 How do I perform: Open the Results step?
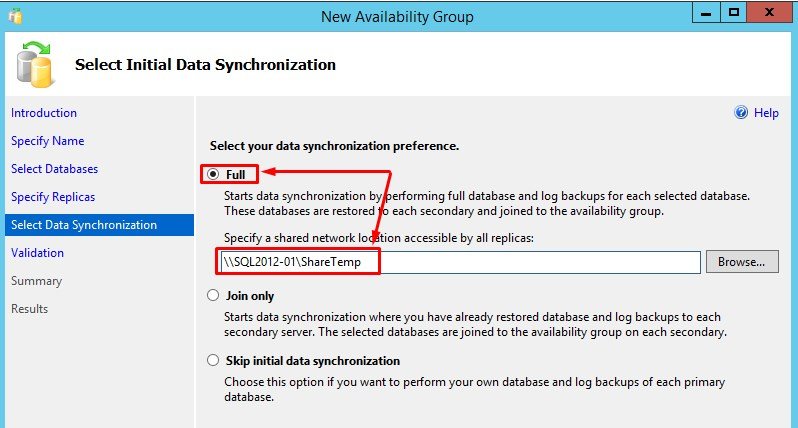(30, 309)
